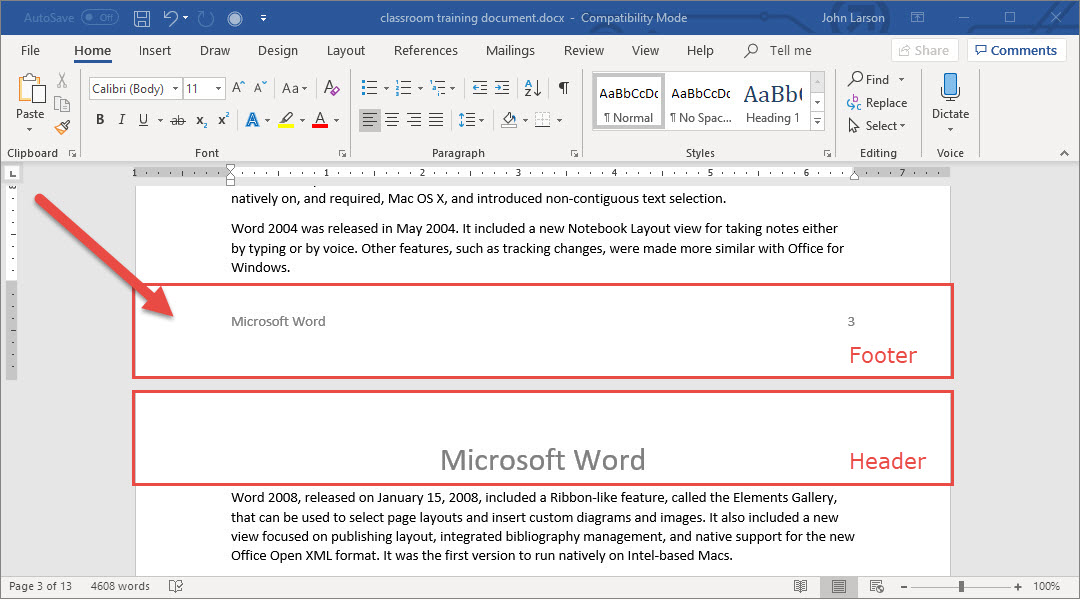Click the Center alignment icon

point(392,120)
